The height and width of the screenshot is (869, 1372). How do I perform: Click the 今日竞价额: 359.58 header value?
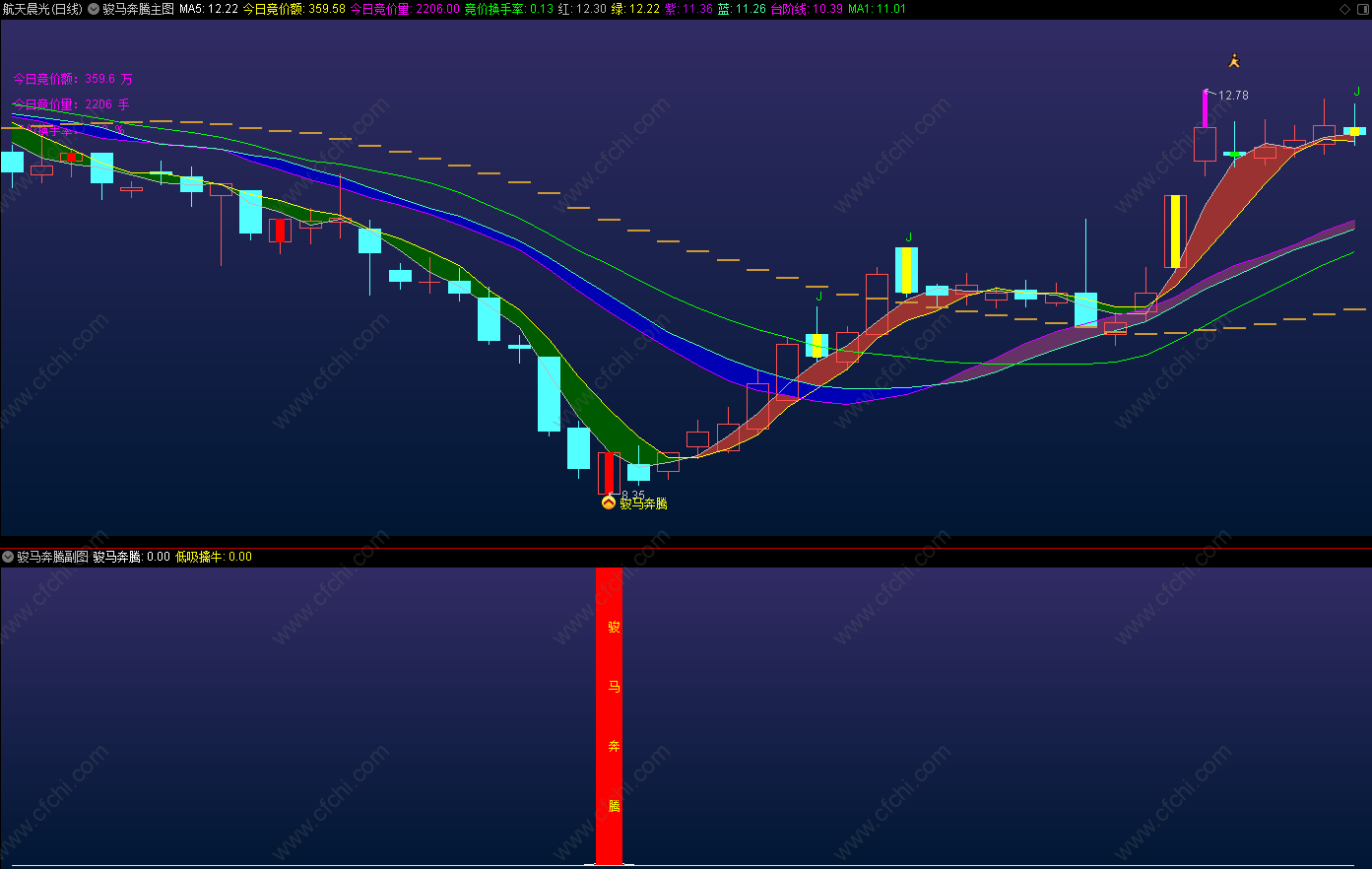[294, 9]
